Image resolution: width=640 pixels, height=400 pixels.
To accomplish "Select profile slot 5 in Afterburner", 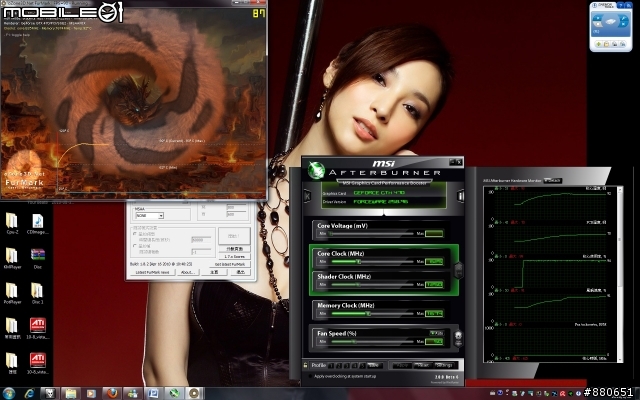I will click(362, 365).
